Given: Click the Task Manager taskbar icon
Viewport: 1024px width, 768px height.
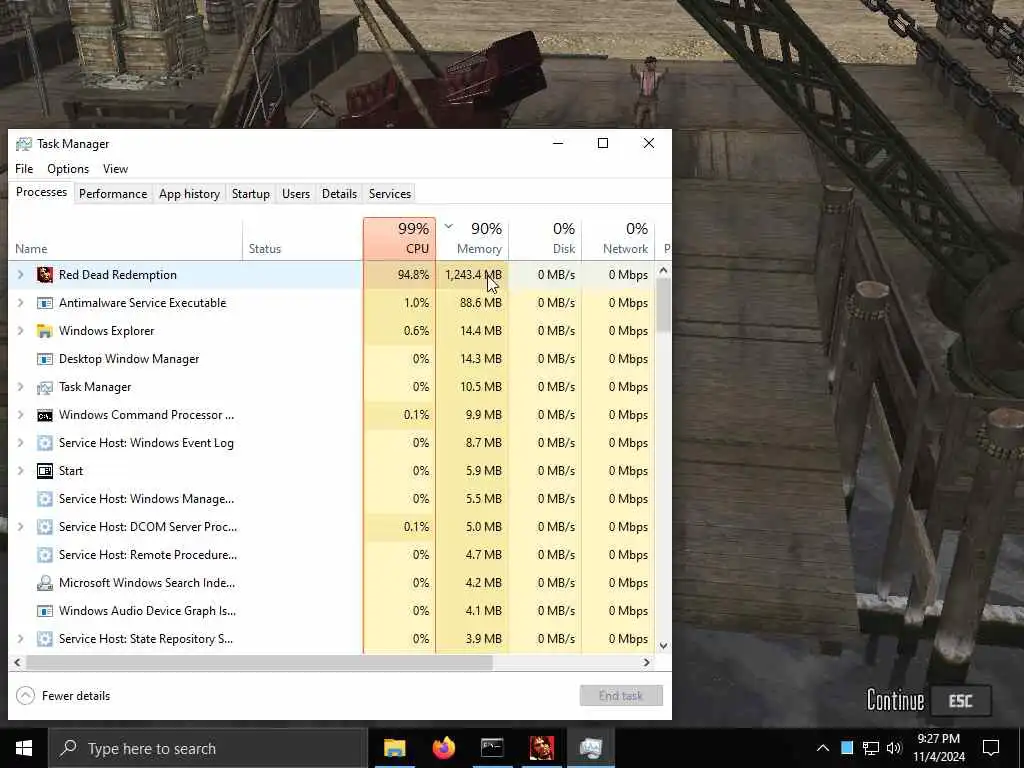Looking at the screenshot, I should [x=590, y=748].
